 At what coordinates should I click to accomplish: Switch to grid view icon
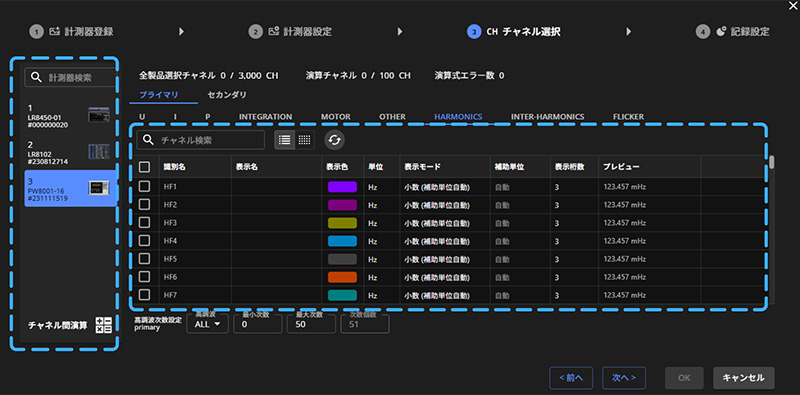pos(305,140)
